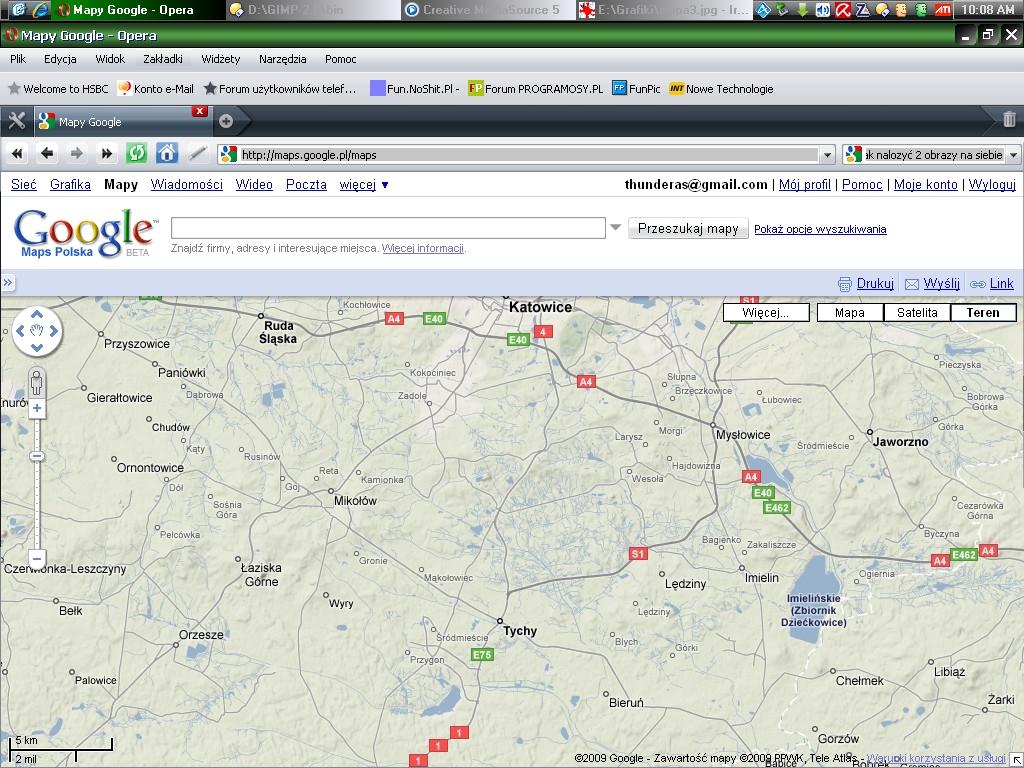Click the zoom slider handle
1024x768 pixels.
coord(37,456)
